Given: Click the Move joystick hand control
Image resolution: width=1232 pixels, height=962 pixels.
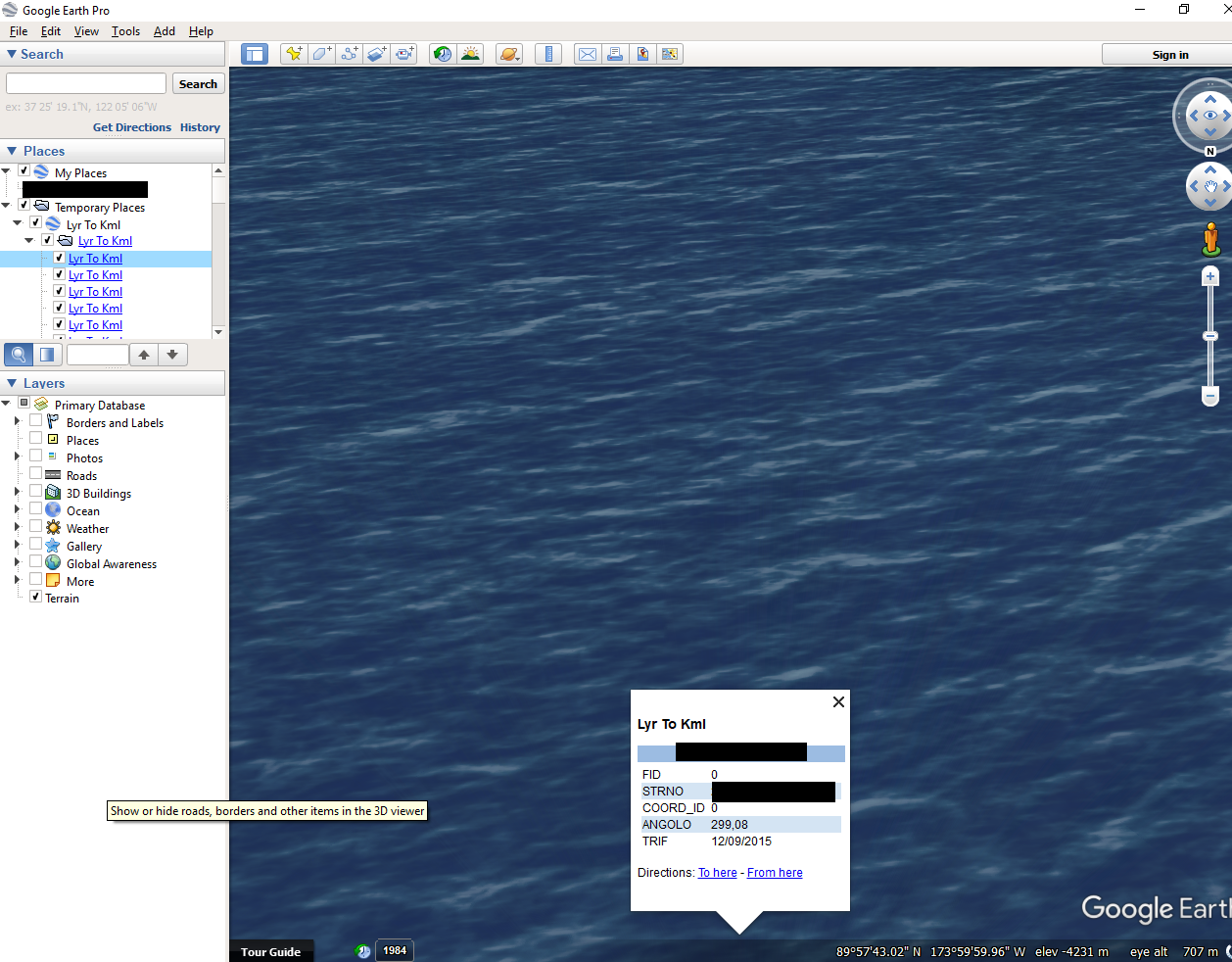Looking at the screenshot, I should coord(1210,186).
